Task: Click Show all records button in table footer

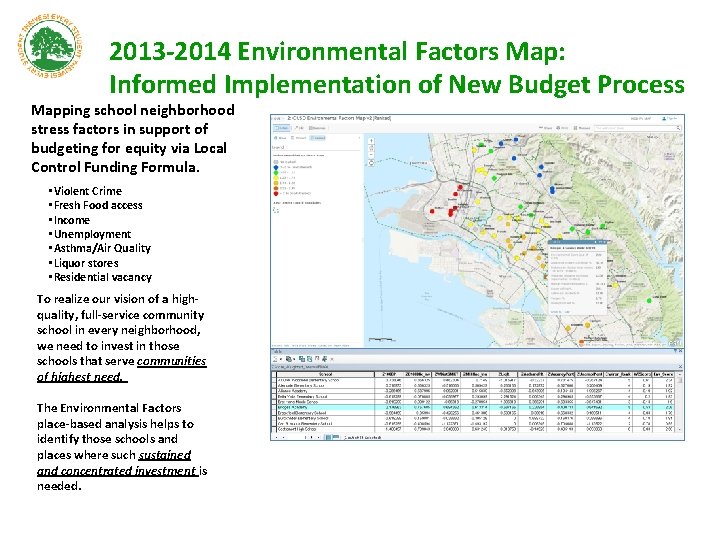Action: pos(328,438)
